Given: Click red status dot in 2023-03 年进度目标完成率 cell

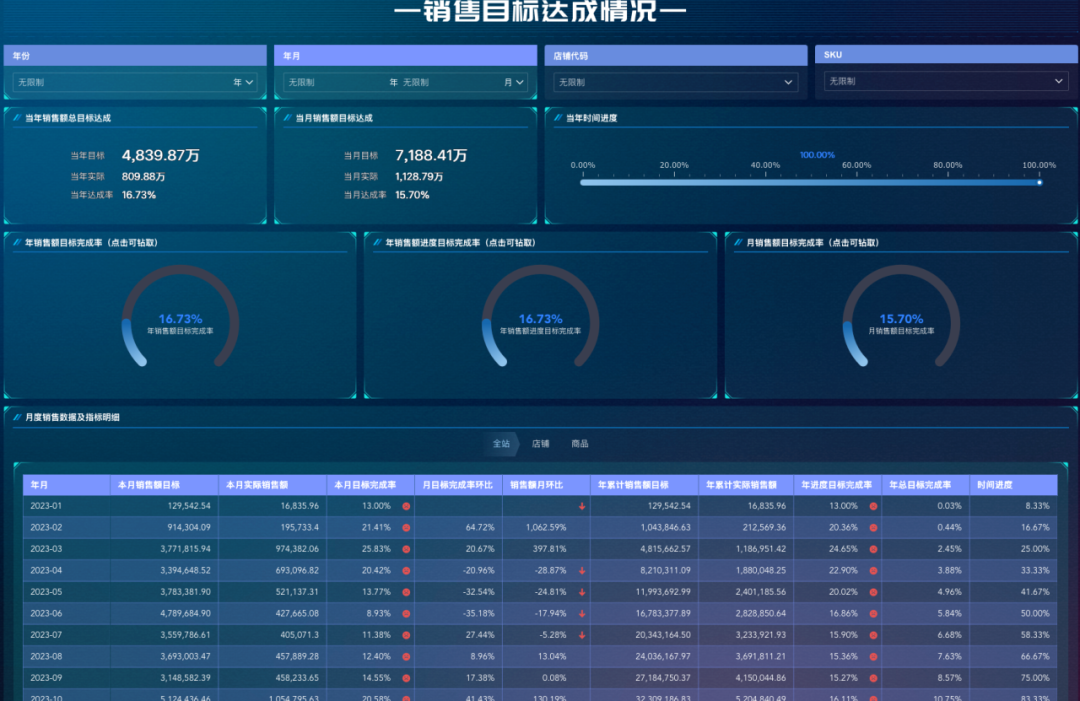Looking at the screenshot, I should click(x=873, y=549).
